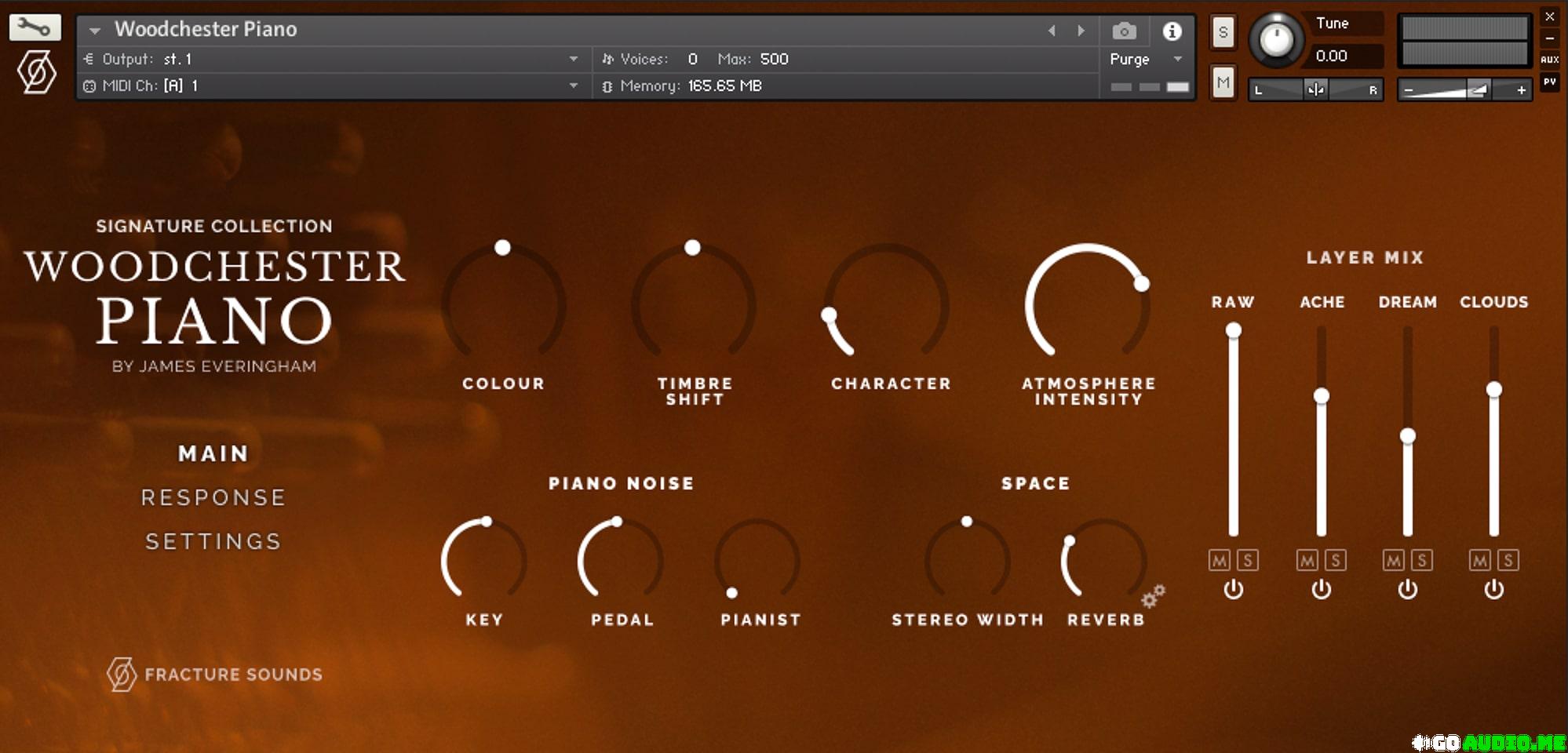Solo the CLOUDS layer
Viewport: 1568px width, 753px height.
pyautogui.click(x=1508, y=560)
